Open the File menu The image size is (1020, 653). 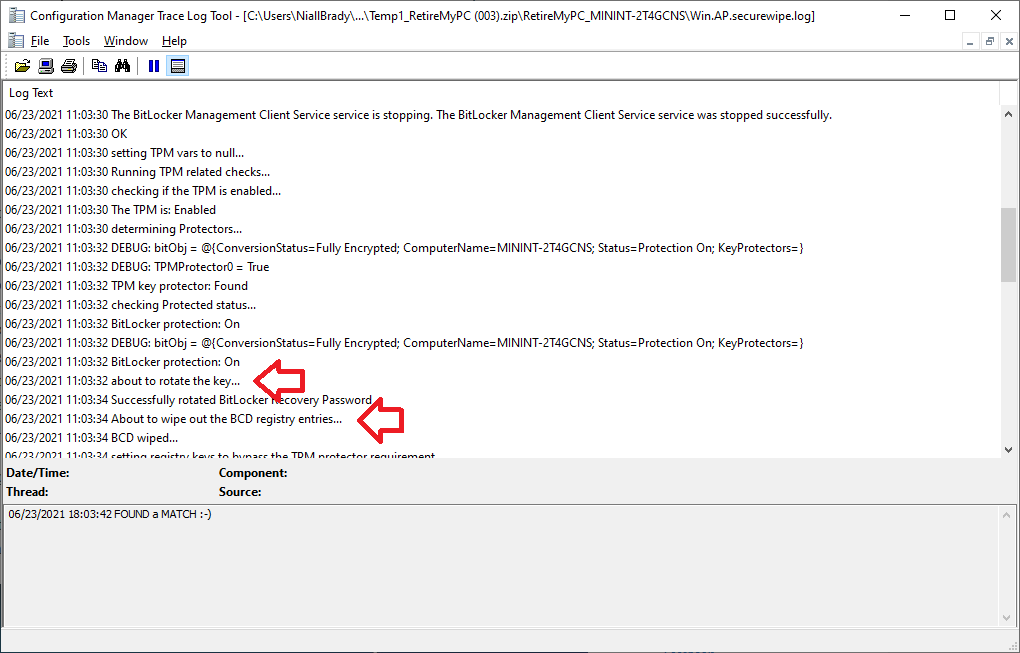tap(40, 41)
